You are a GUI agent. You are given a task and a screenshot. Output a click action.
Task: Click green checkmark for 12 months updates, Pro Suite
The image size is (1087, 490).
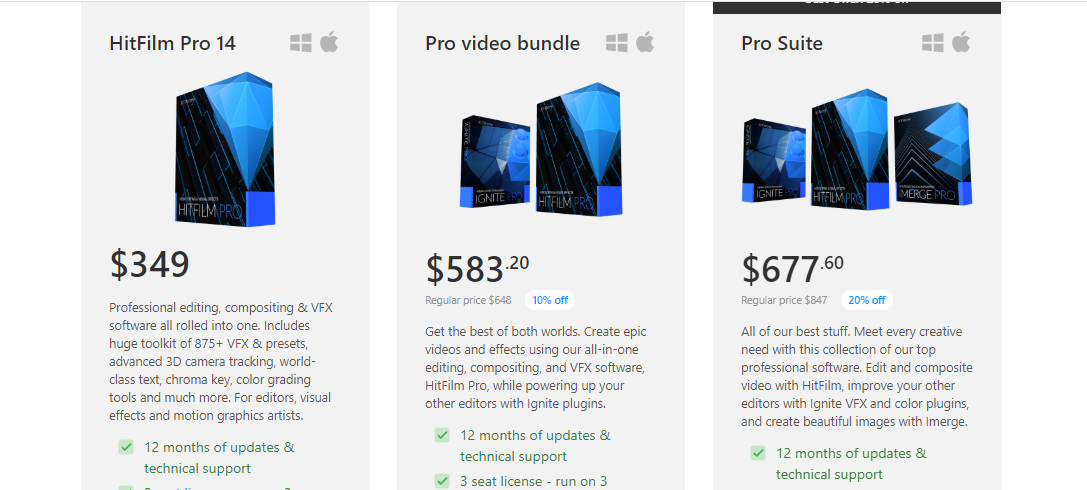758,453
